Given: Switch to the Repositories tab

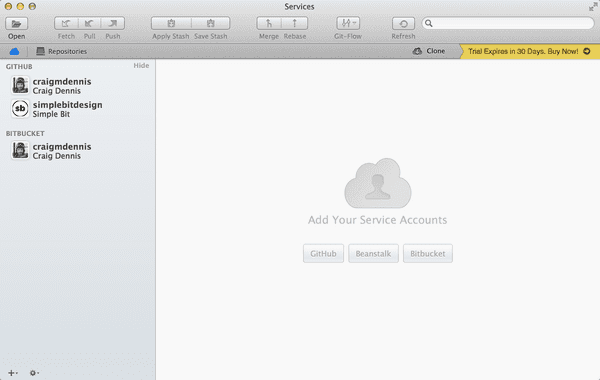Looking at the screenshot, I should click(x=62, y=51).
